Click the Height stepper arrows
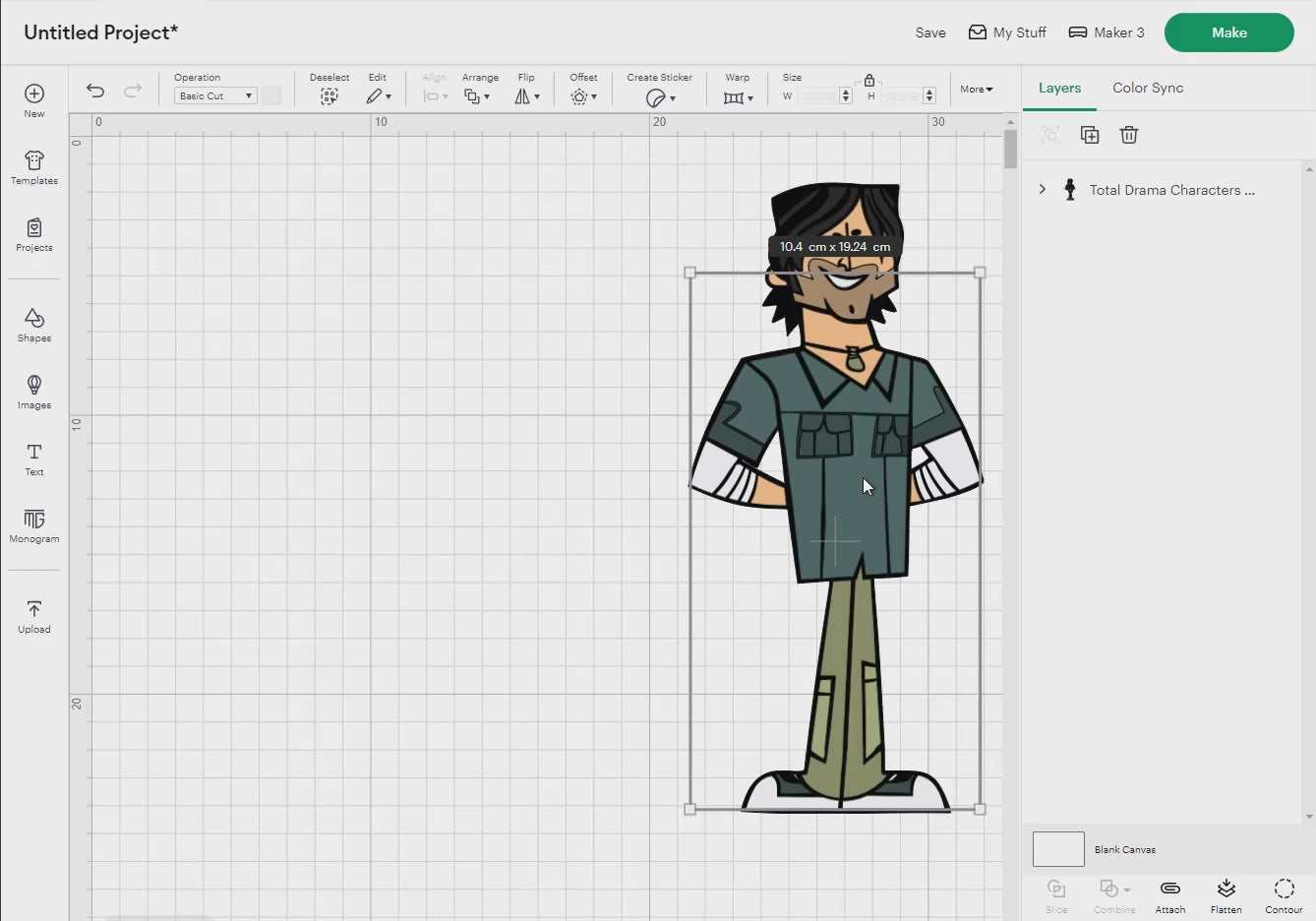This screenshot has width=1316, height=921. tap(929, 95)
